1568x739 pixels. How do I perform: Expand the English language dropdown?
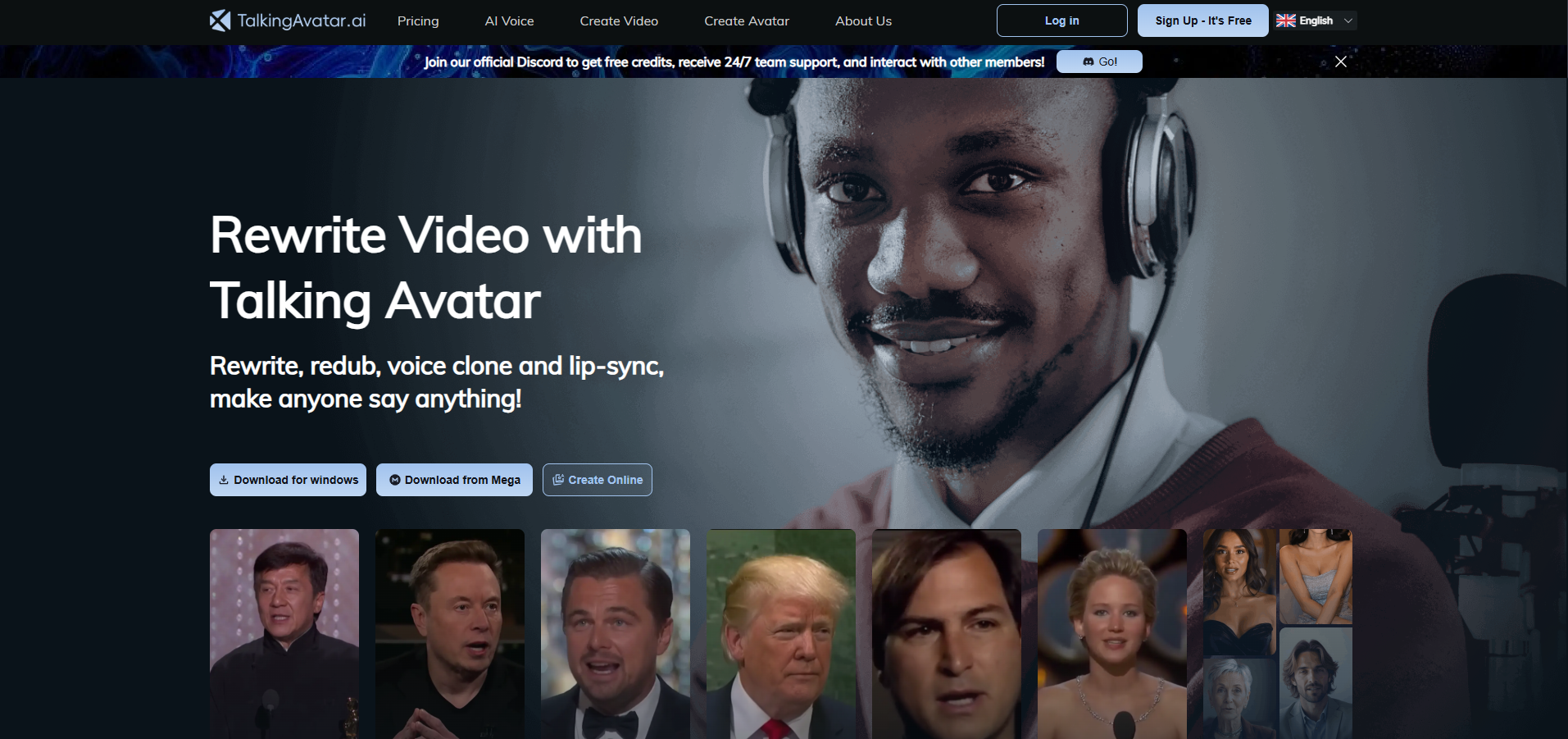click(1348, 21)
